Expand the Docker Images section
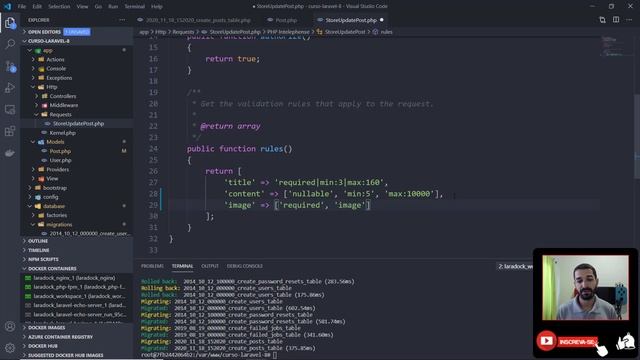This screenshot has height=360, width=640. [77, 328]
